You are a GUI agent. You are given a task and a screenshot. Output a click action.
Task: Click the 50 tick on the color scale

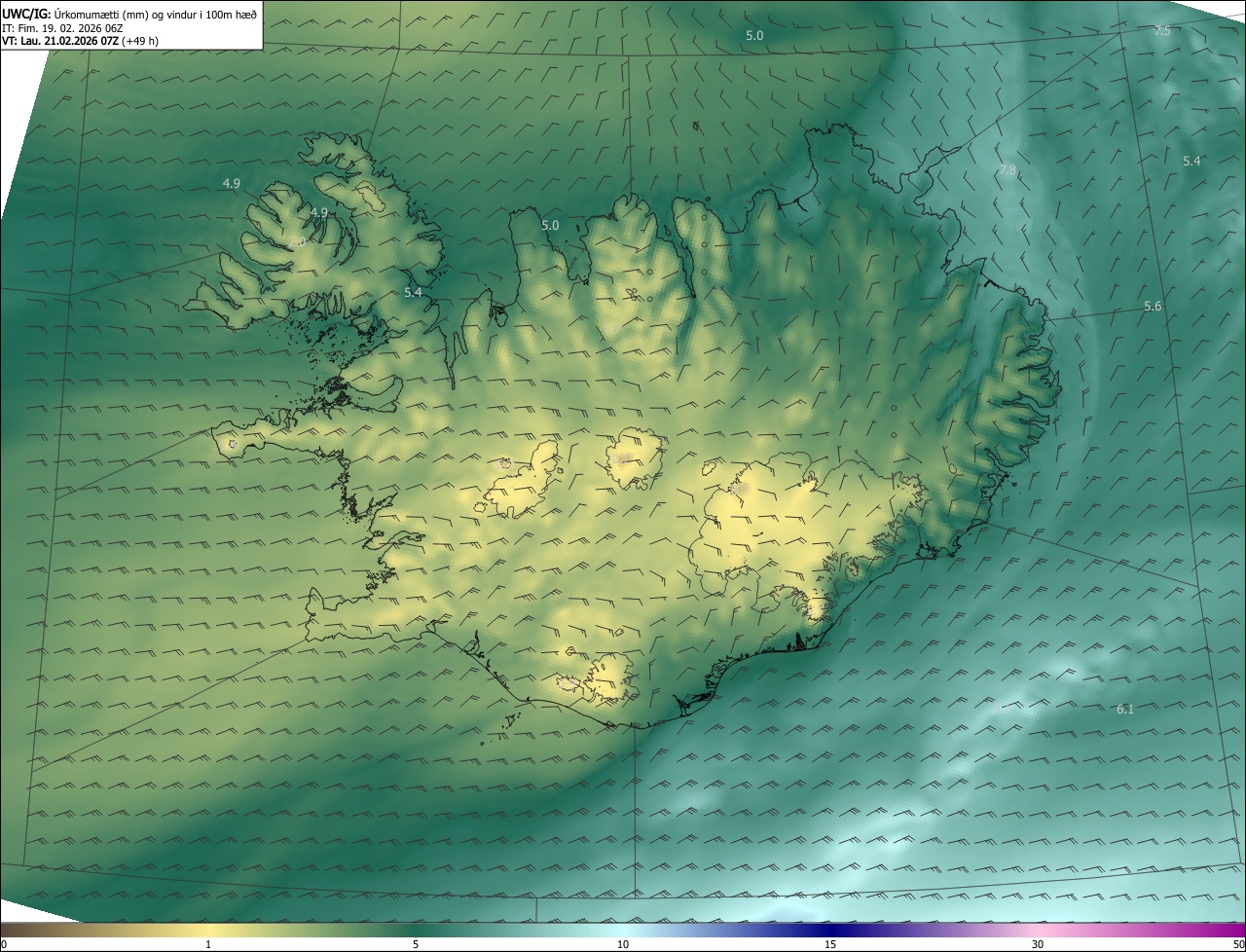pyautogui.click(x=1238, y=945)
